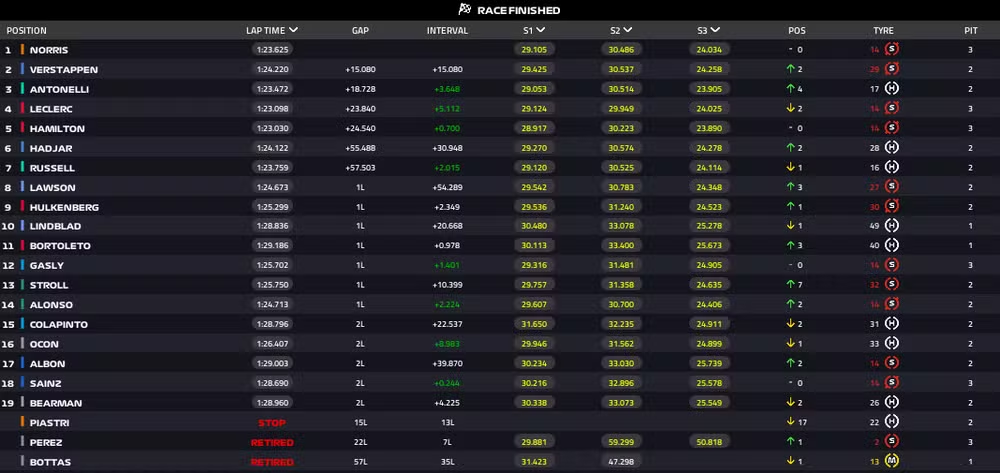Viewport: 1000px width, 473px height.
Task: Select Antonelli's hard tyre icon
Action: click(892, 89)
